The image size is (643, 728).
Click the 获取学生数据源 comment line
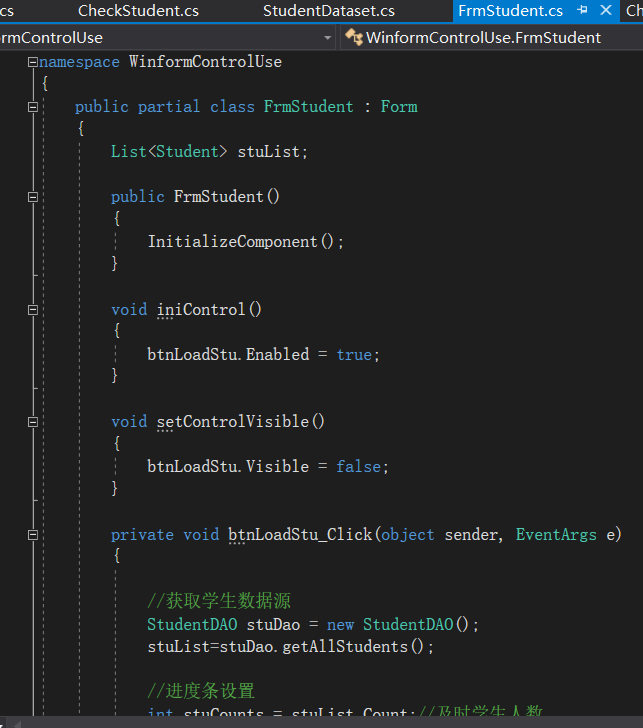[x=219, y=601]
